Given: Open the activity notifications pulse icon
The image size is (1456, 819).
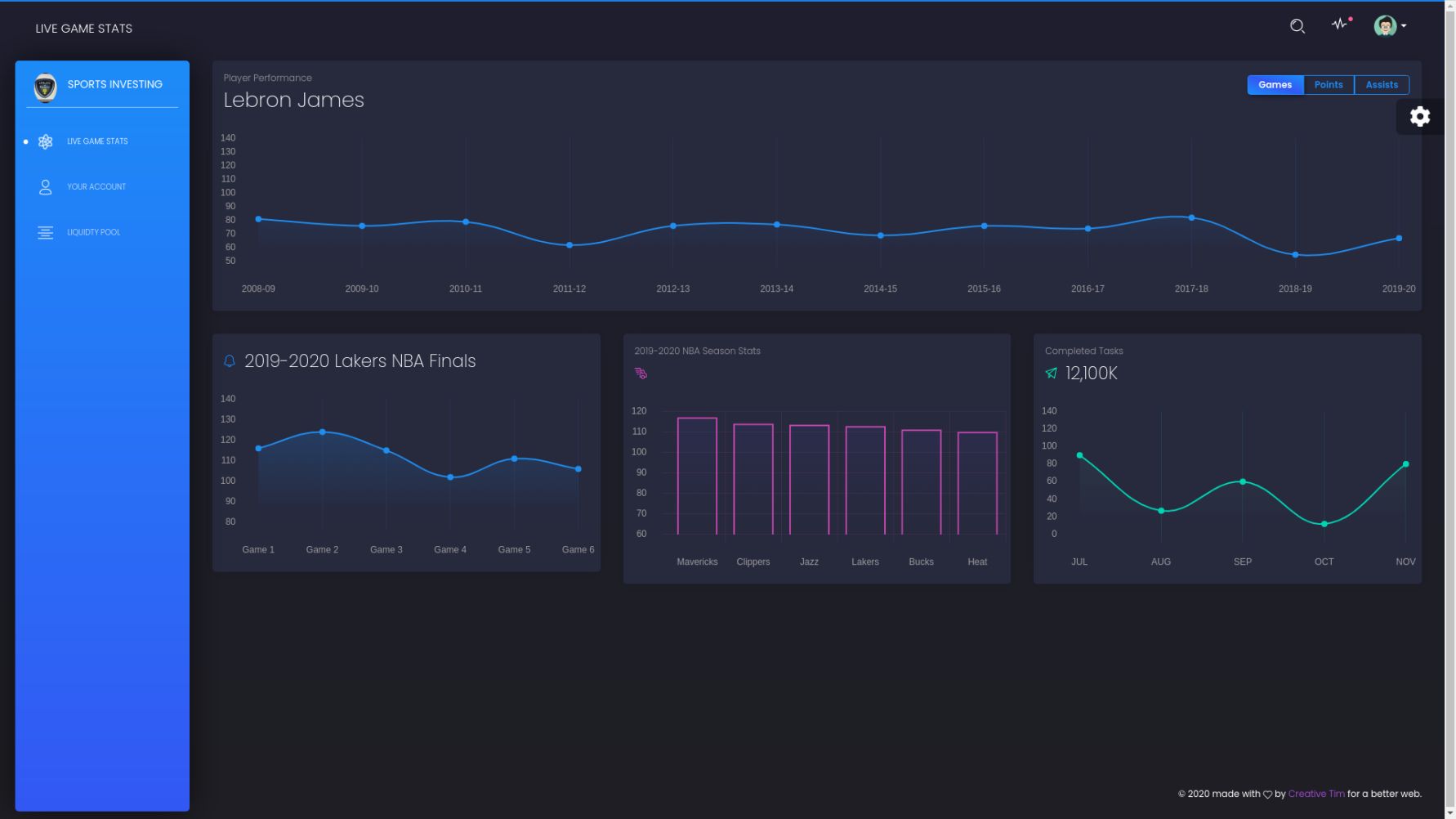Looking at the screenshot, I should 1341,24.
